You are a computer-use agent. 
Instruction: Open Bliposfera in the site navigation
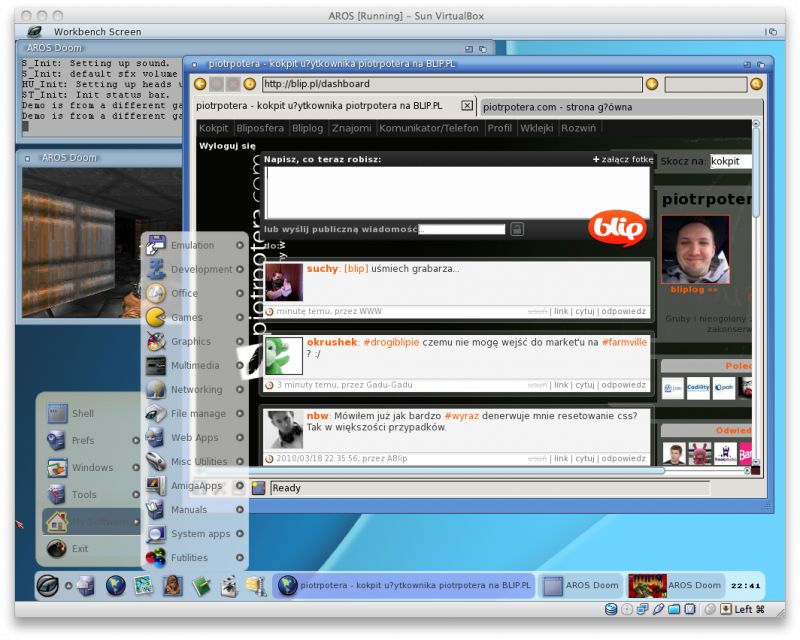260,128
